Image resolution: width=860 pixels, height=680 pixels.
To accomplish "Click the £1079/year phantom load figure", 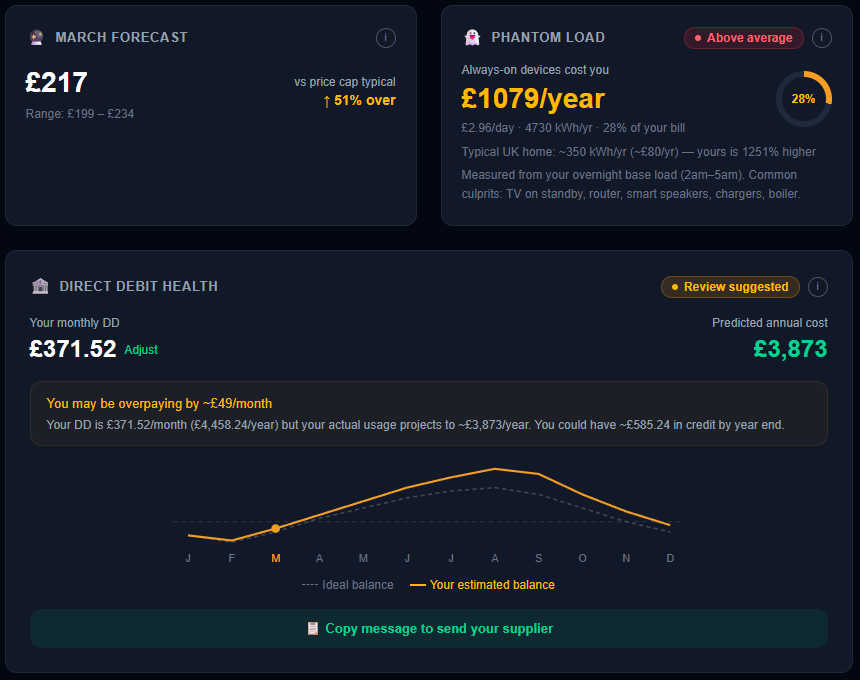I will coord(533,99).
